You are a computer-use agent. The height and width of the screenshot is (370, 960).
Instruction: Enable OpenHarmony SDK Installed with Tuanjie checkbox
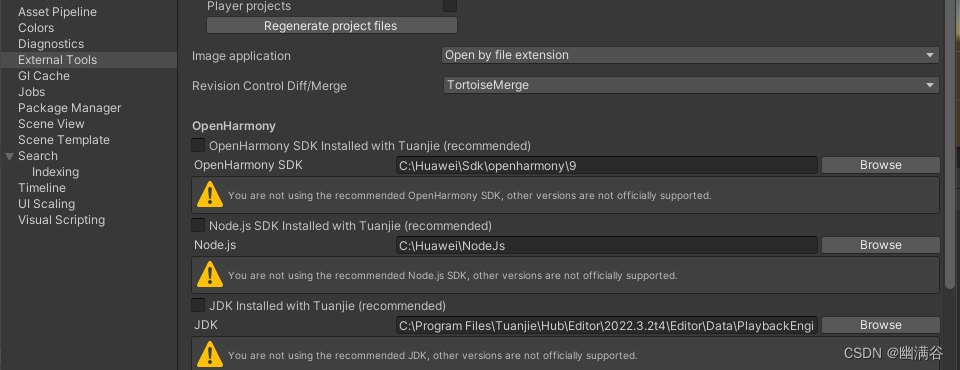(x=198, y=146)
